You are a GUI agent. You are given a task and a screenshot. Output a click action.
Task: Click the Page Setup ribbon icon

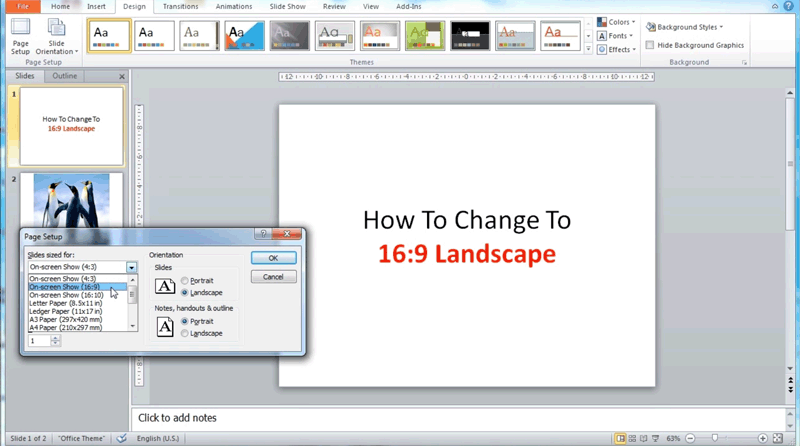(x=20, y=36)
